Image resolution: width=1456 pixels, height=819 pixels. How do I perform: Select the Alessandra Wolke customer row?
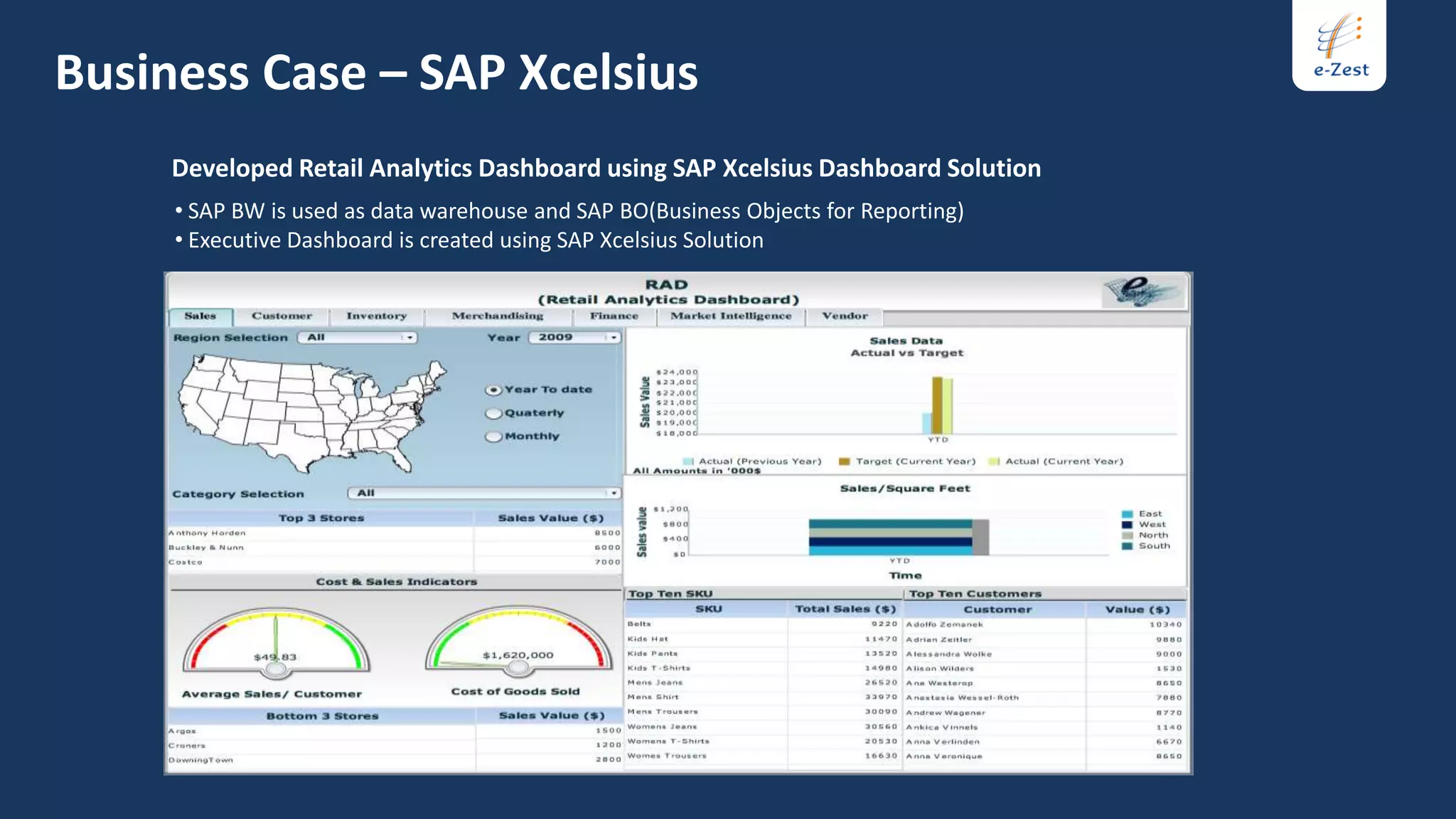point(1044,654)
